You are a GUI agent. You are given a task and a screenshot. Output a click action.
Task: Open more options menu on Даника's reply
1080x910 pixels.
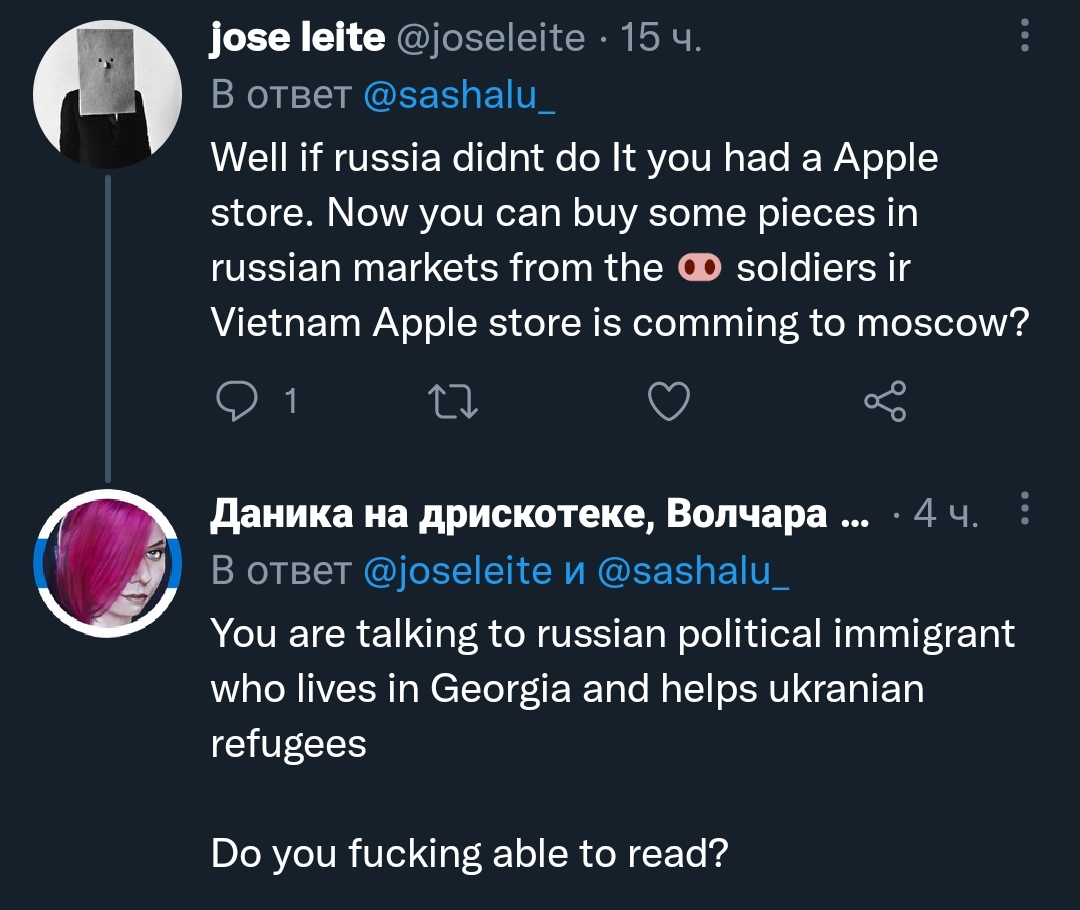[1023, 512]
